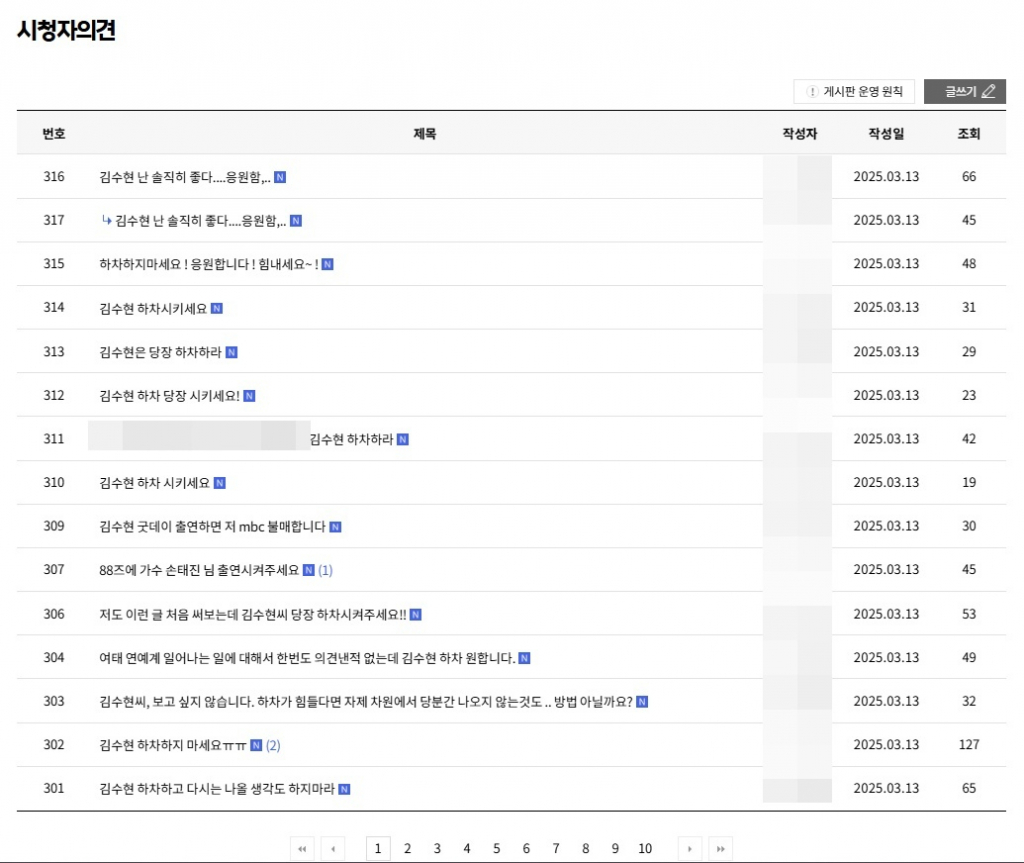1024x863 pixels.
Task: Jump to the last page arrow
Action: tap(720, 848)
